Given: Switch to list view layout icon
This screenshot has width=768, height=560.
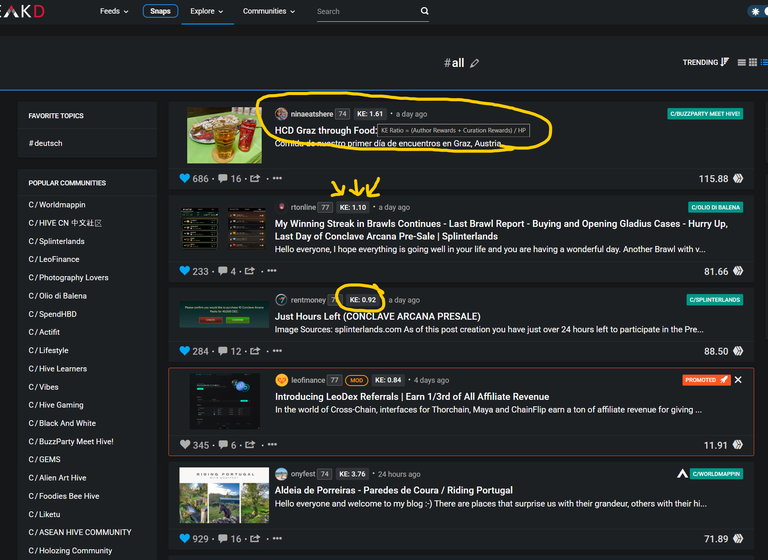Looking at the screenshot, I should pyautogui.click(x=742, y=62).
